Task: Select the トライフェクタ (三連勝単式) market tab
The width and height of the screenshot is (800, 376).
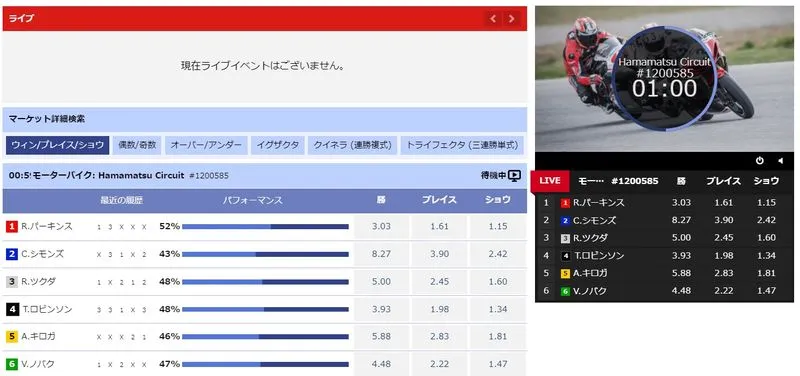Action: click(x=462, y=145)
